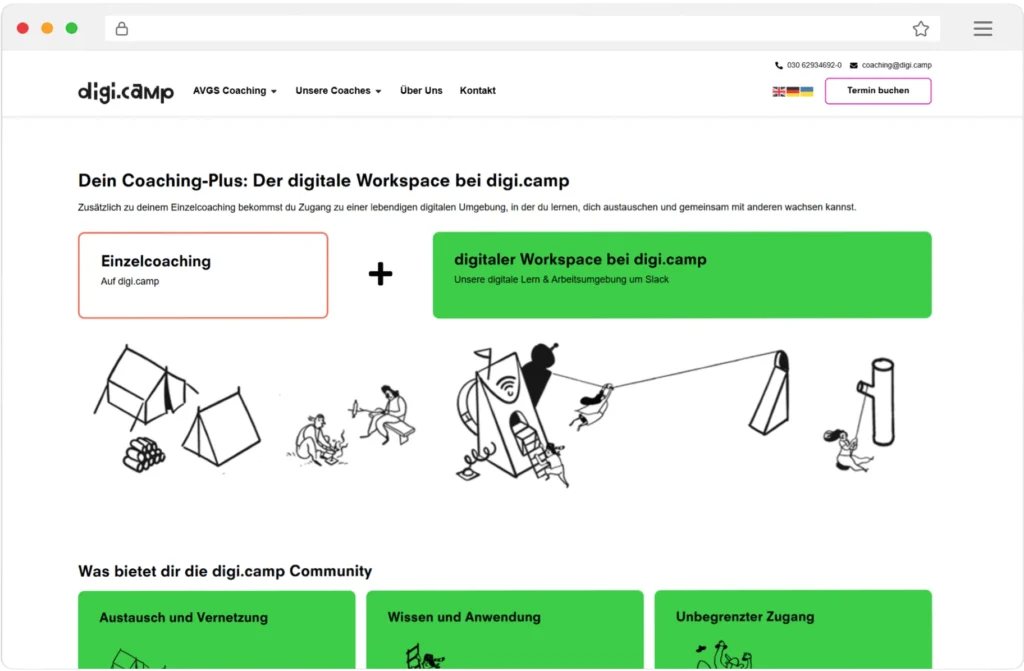
Task: Open the Austausch und Vernetzung card
Action: point(217,630)
